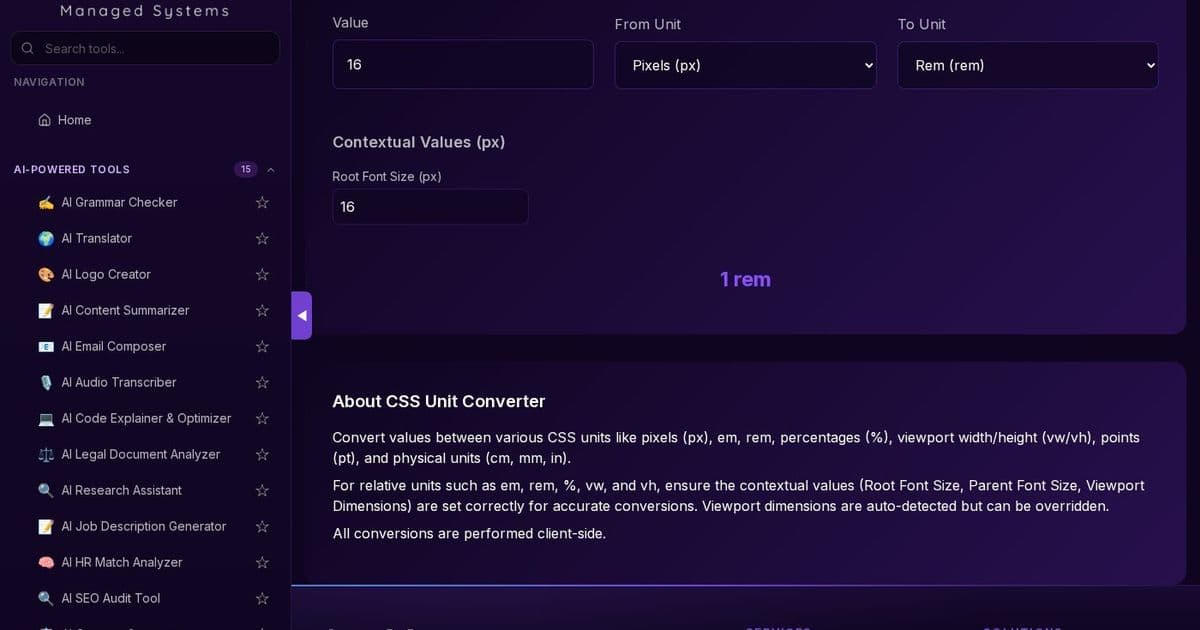Image resolution: width=1200 pixels, height=630 pixels.
Task: Select the AI Audio Transcriber microphone icon
Action: tap(45, 382)
